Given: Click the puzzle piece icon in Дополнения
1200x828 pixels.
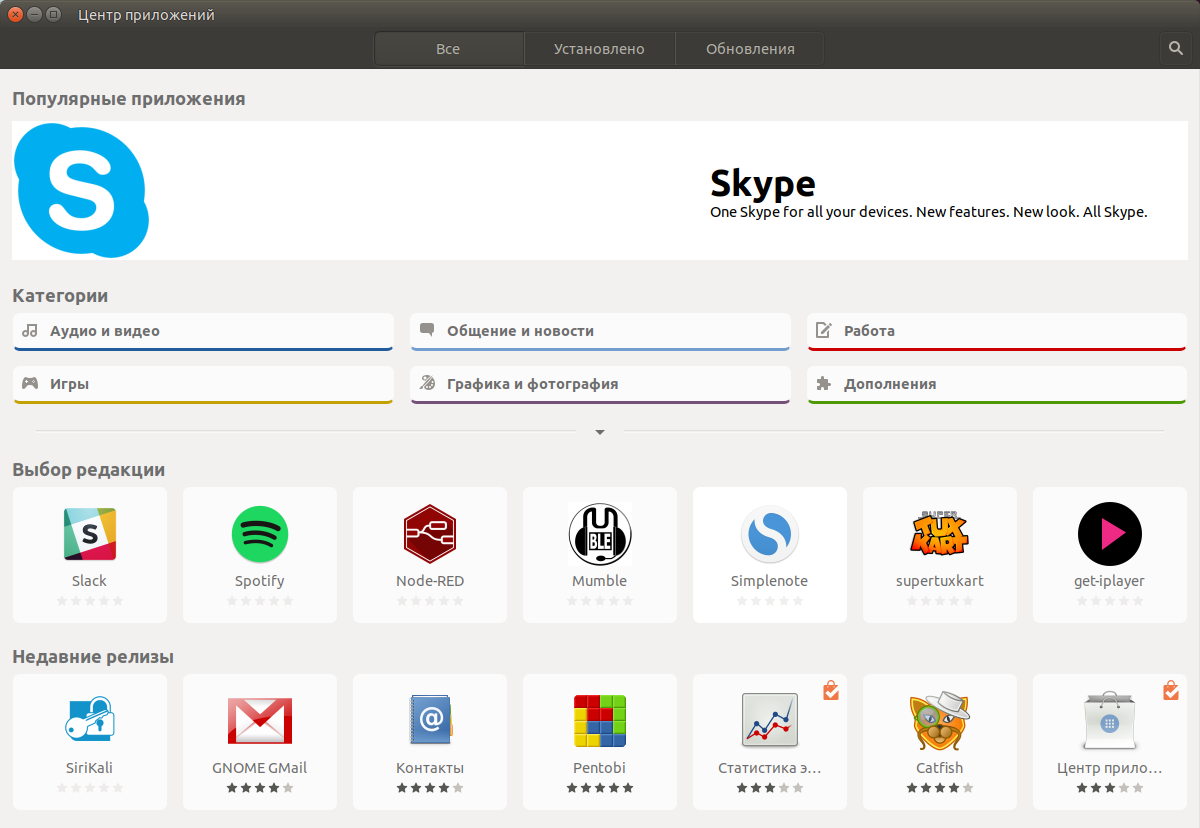Looking at the screenshot, I should click(824, 383).
